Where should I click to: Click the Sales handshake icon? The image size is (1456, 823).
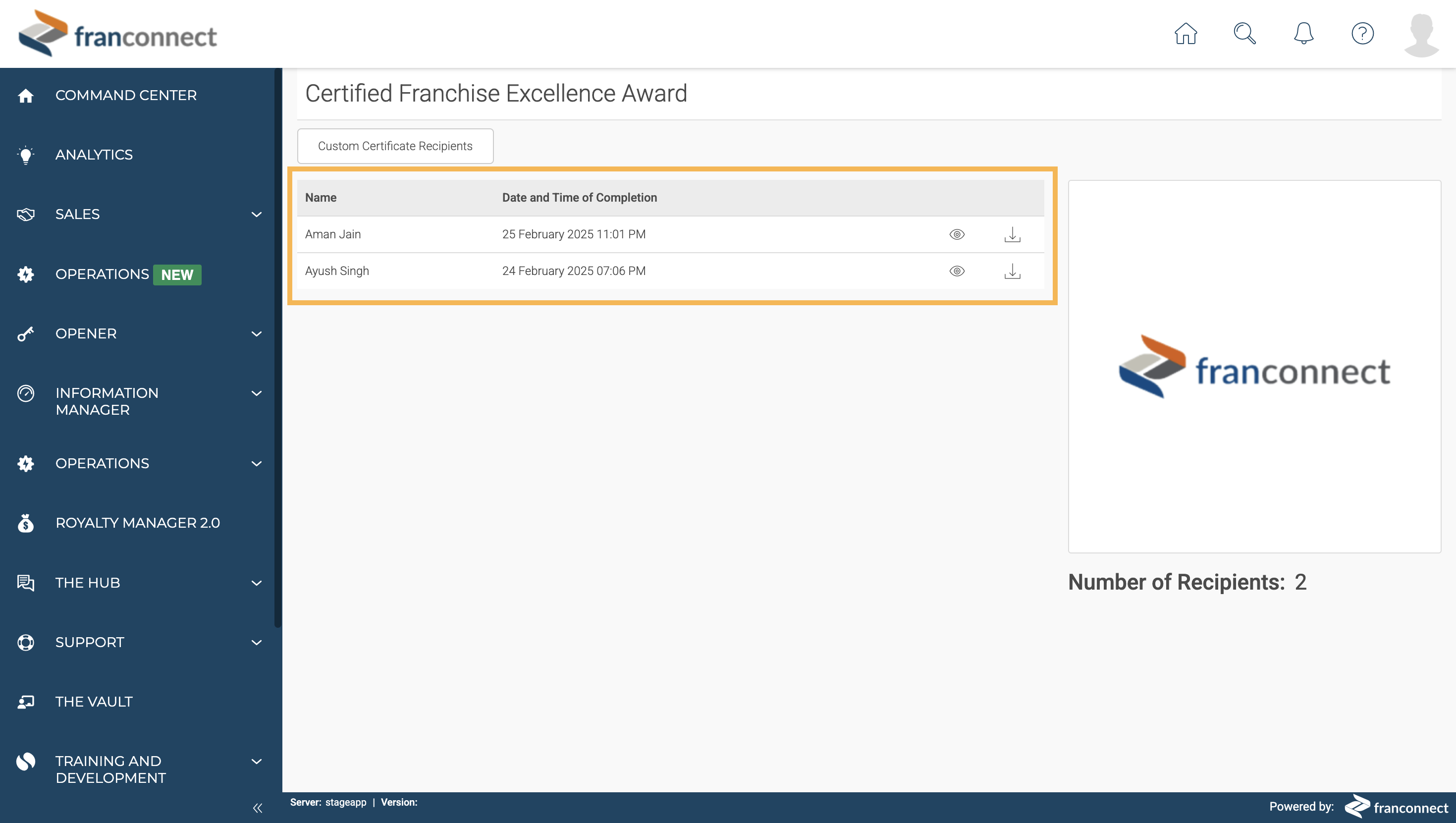tap(25, 214)
